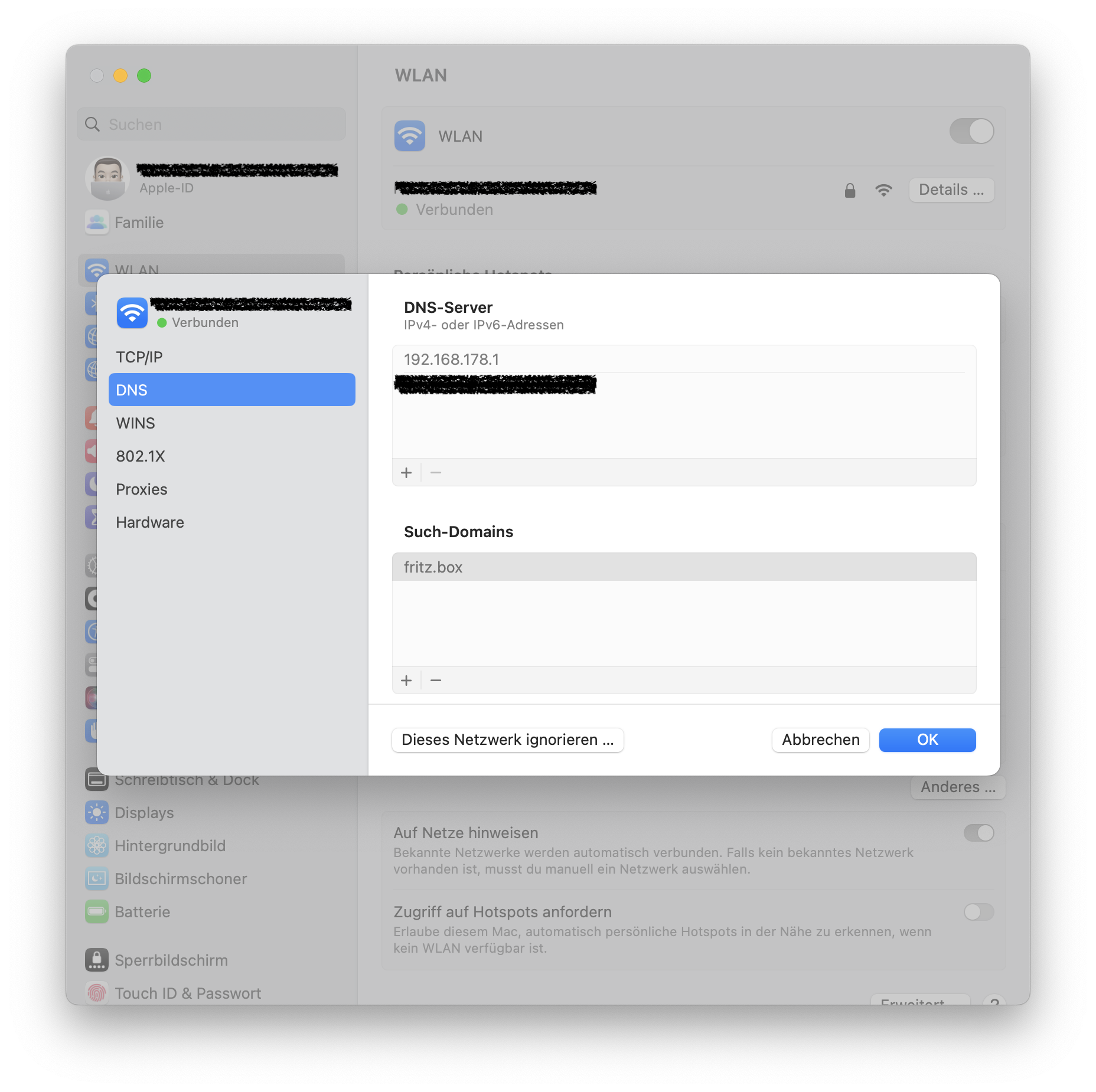Click the Batterie sidebar icon
The image size is (1096, 1092).
[x=96, y=912]
